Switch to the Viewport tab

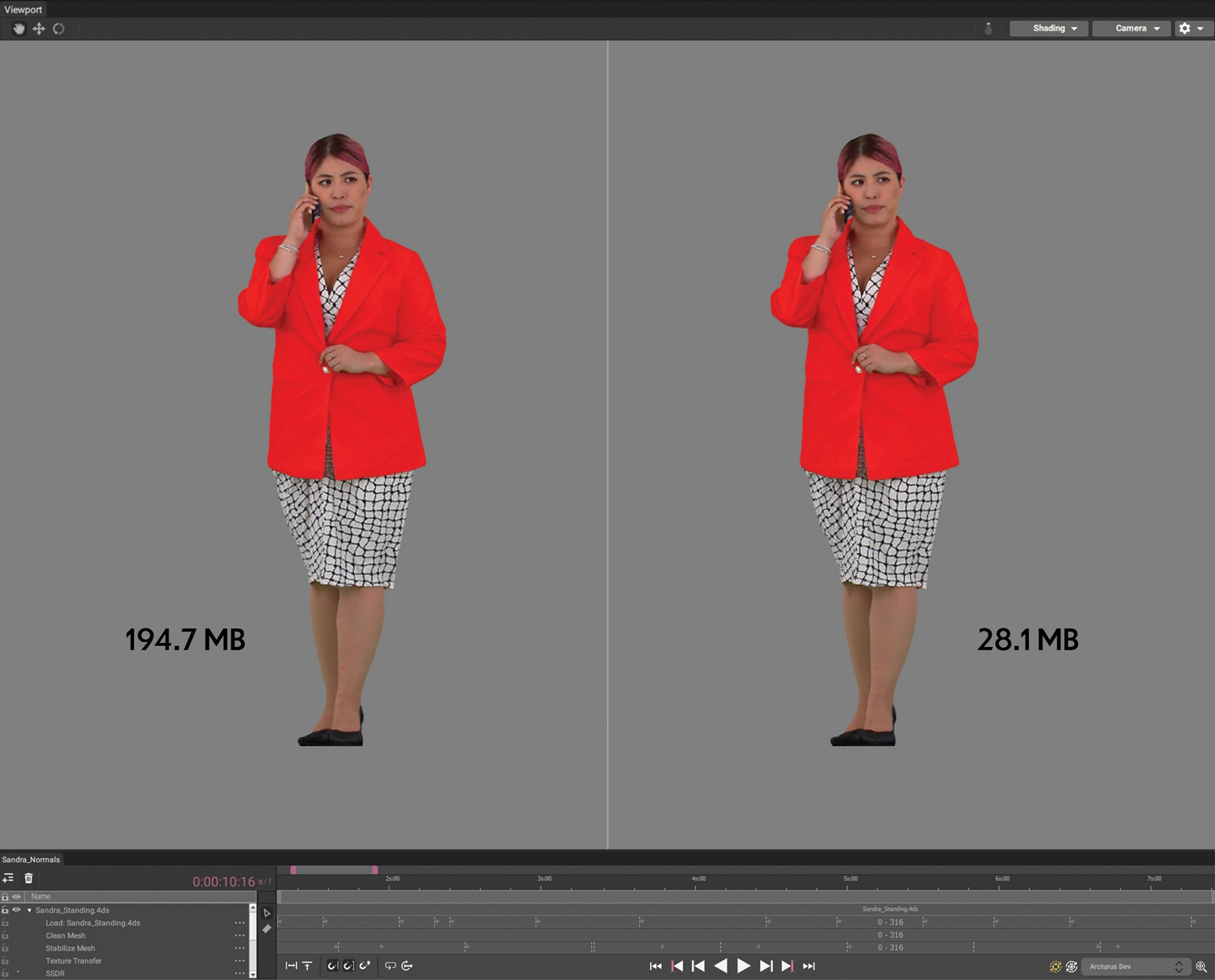[x=23, y=9]
